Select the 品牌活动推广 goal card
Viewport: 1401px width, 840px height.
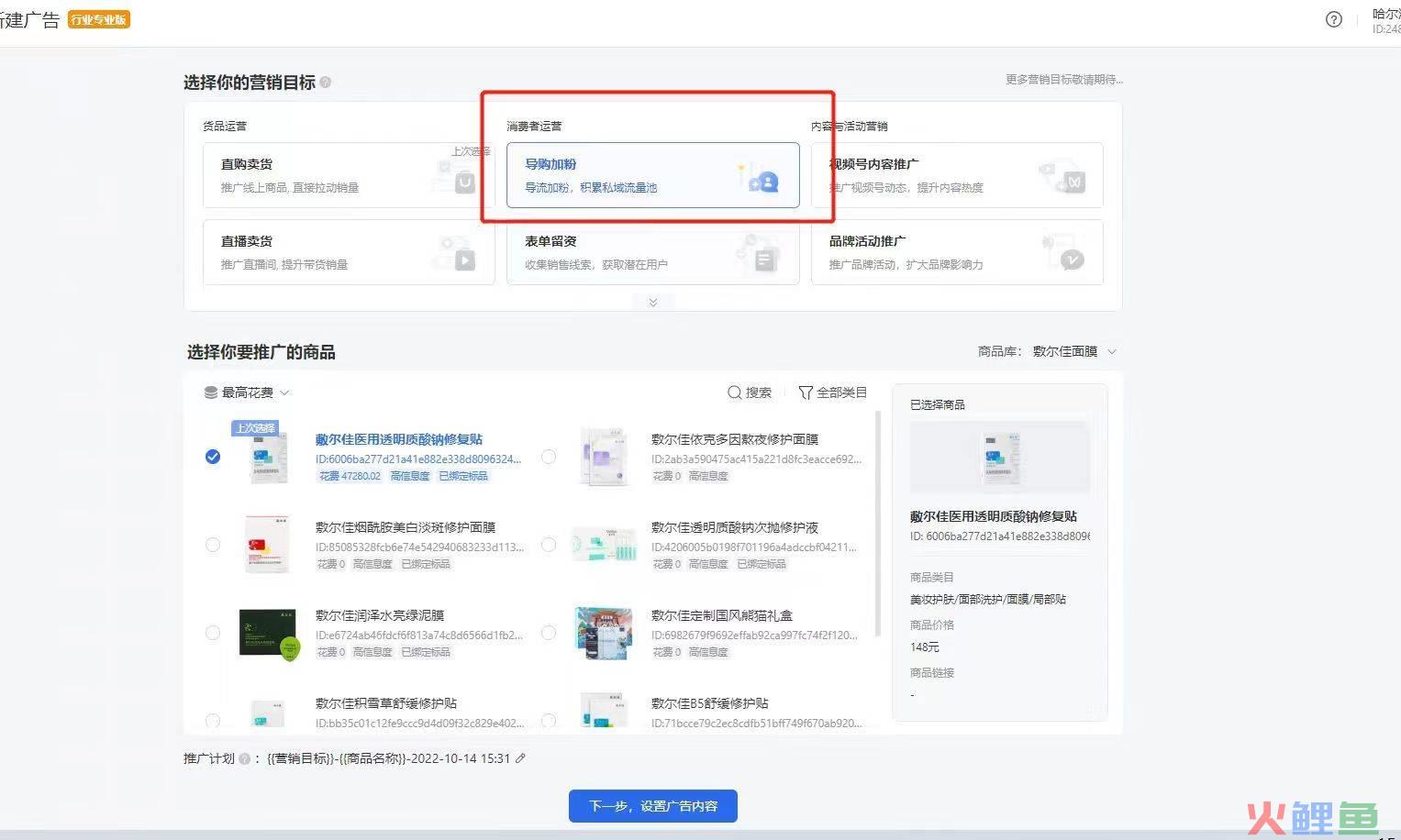click(957, 252)
